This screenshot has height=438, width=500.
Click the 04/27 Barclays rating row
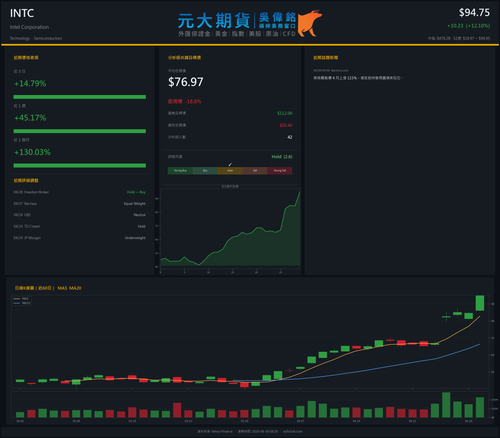click(80, 204)
